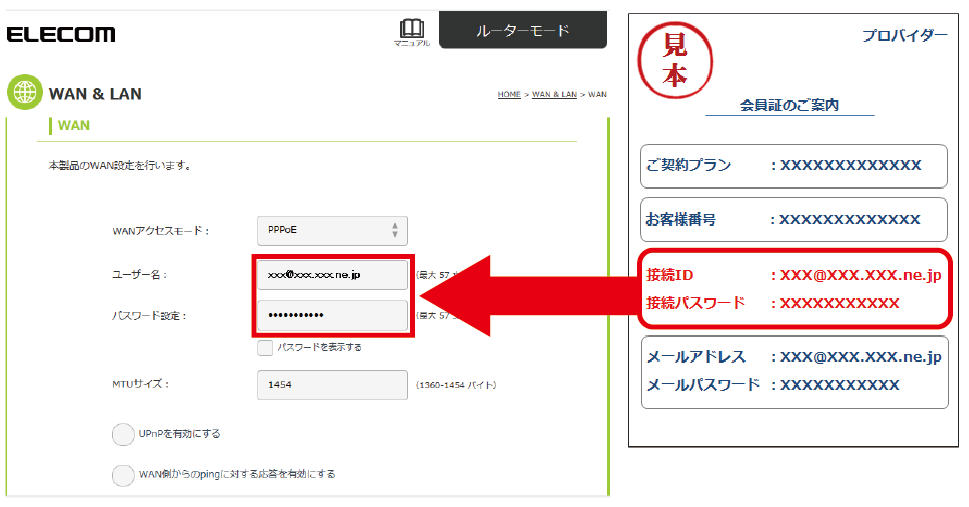Image resolution: width=969 pixels, height=507 pixels.
Task: Toggle WAN-side ping response option
Action: click(123, 475)
